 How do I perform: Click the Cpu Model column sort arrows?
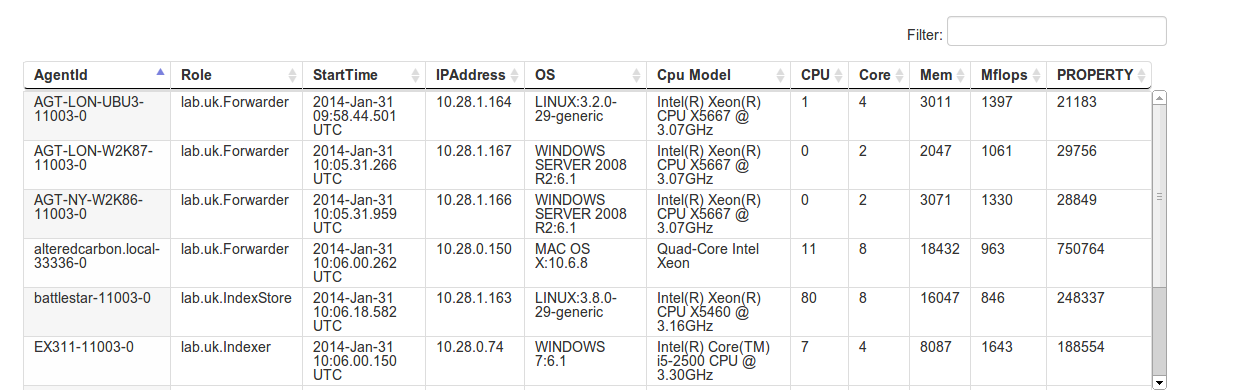coord(781,75)
